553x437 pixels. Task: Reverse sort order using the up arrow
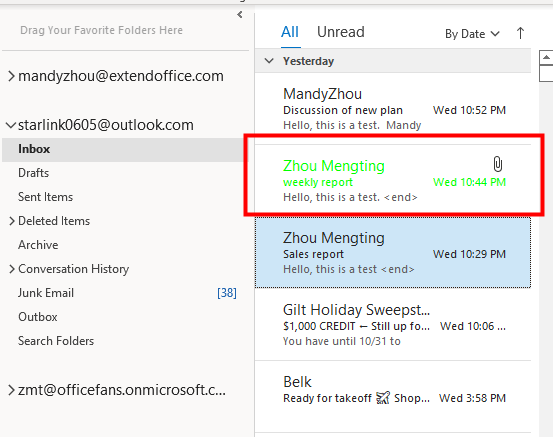[x=520, y=34]
